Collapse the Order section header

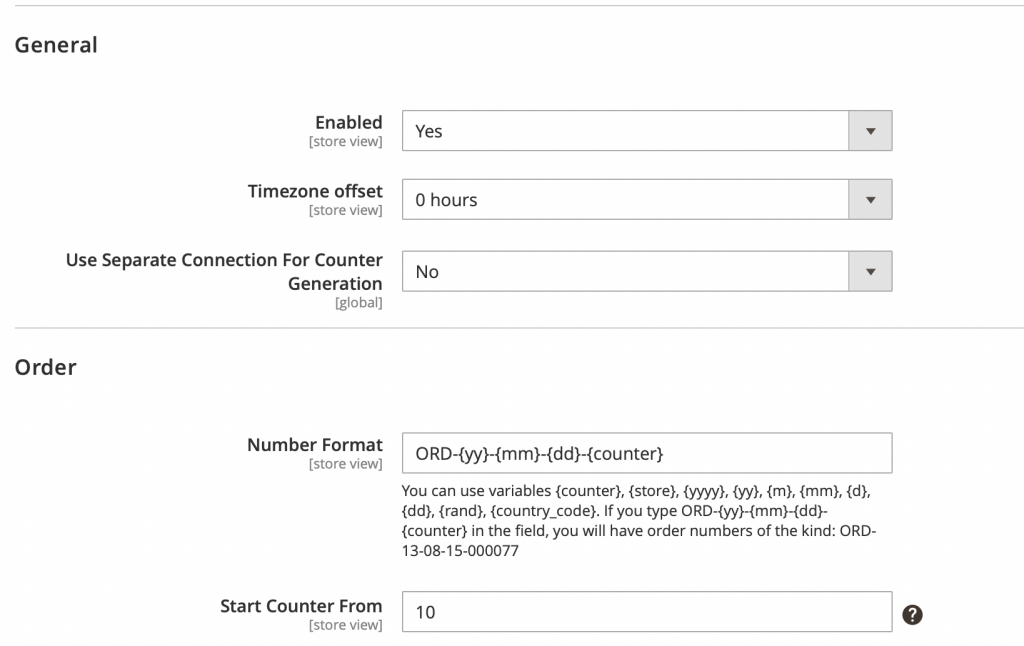click(46, 367)
